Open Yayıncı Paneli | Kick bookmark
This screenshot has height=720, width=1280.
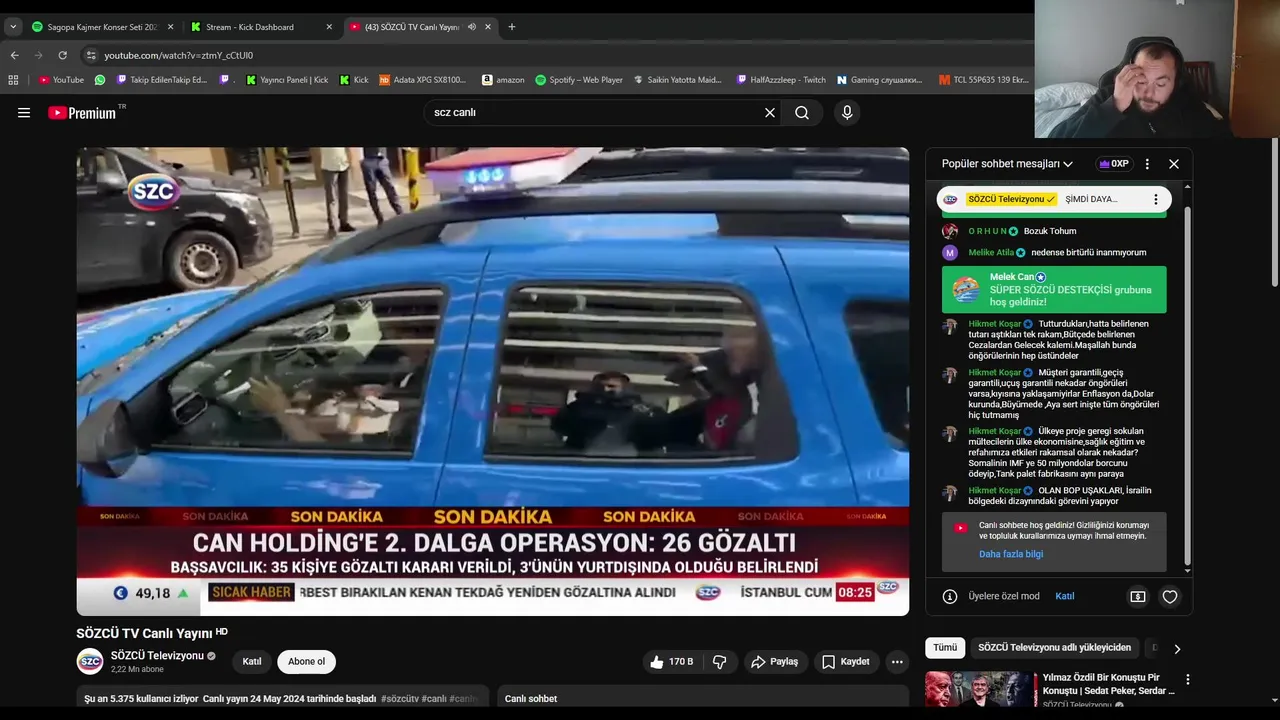point(287,80)
